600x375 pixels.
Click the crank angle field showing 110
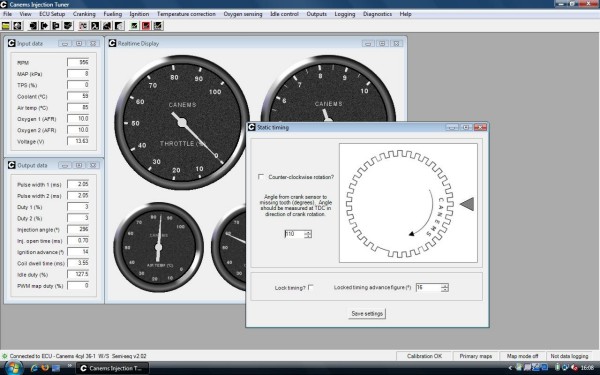pos(295,234)
